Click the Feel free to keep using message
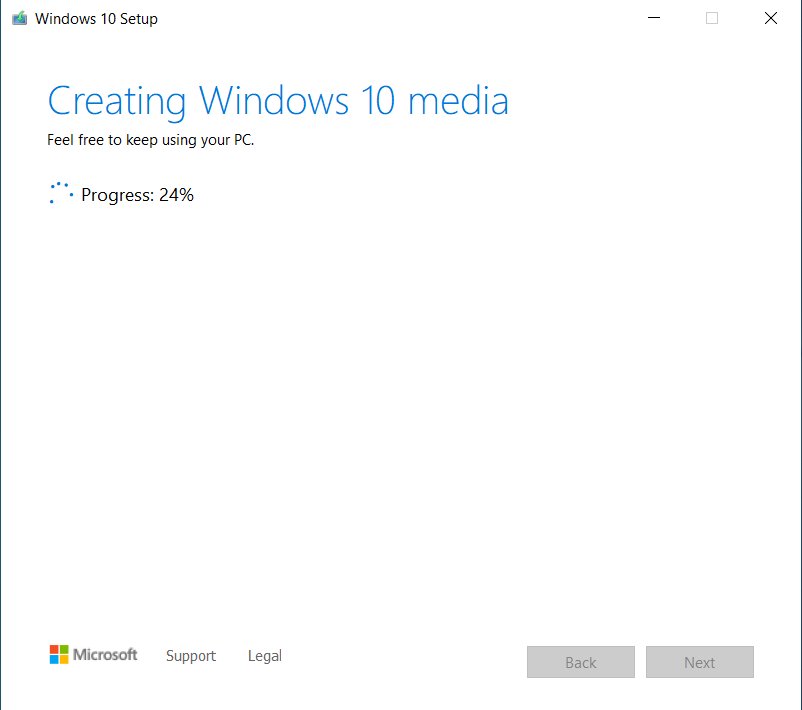 [151, 140]
